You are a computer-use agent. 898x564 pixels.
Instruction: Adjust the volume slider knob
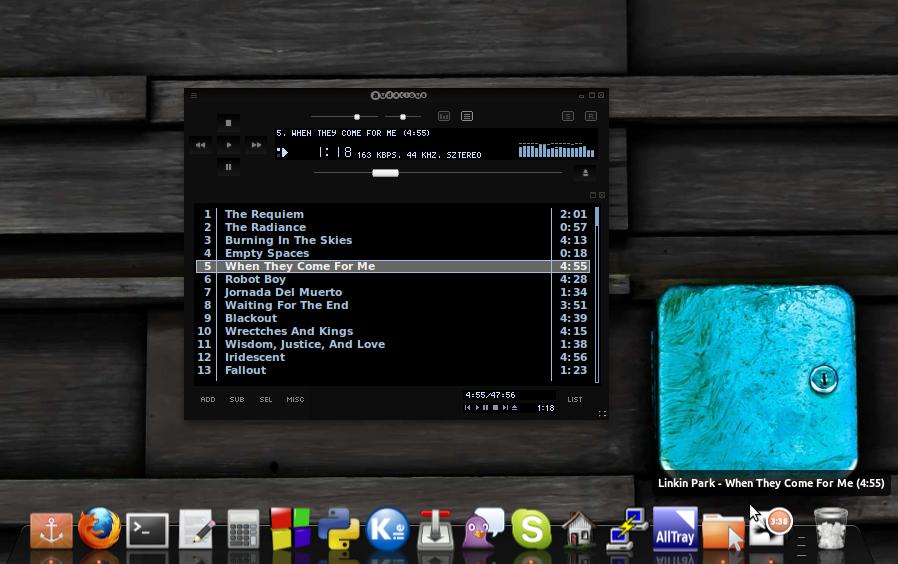357,117
